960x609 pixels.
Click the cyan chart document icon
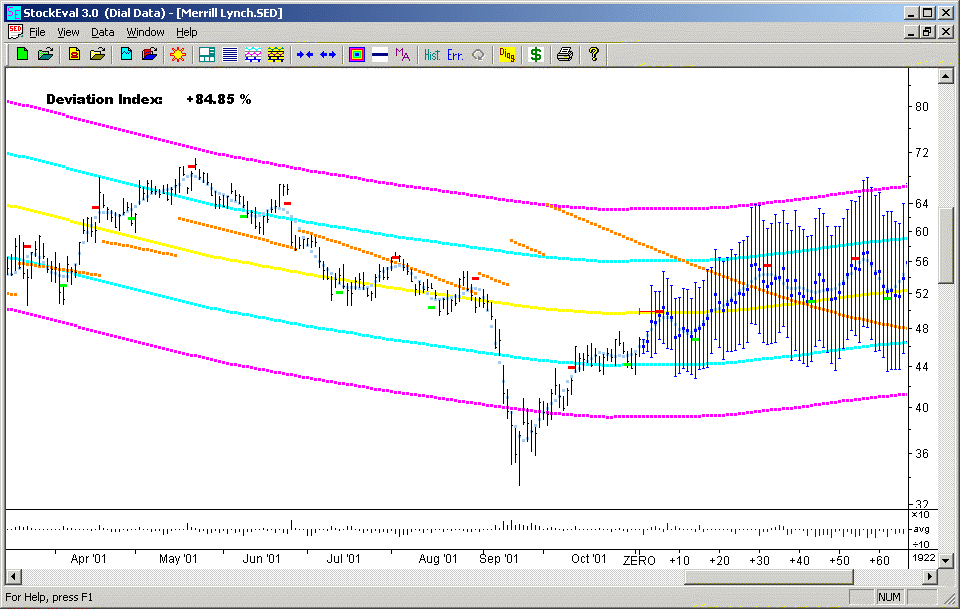(127, 54)
